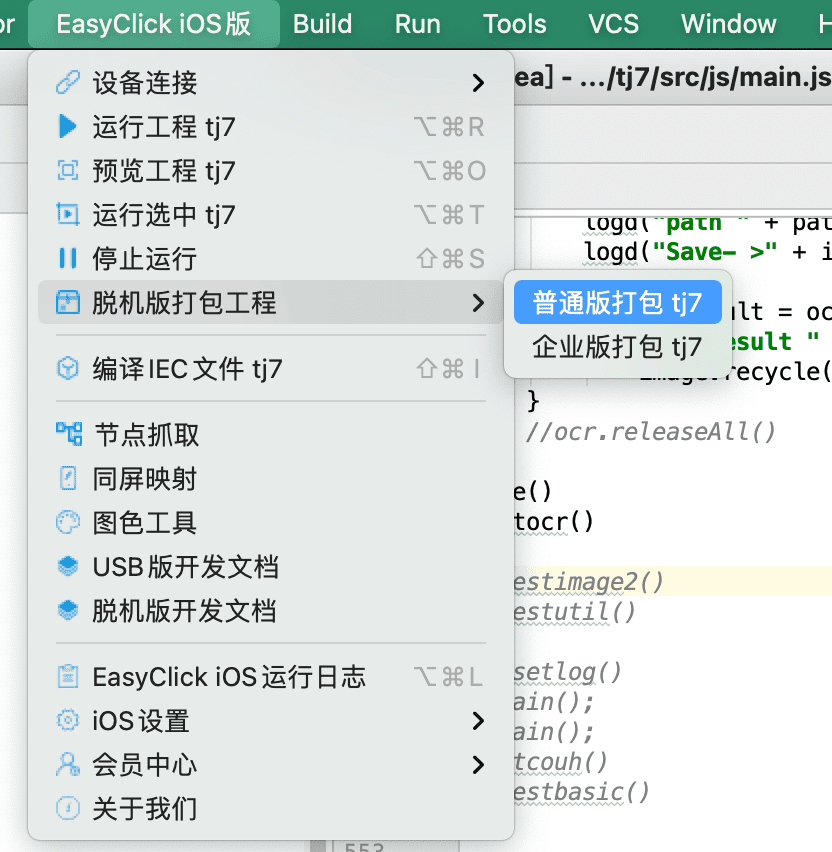Click the estimage2() code line
The width and height of the screenshot is (832, 852).
point(589,582)
